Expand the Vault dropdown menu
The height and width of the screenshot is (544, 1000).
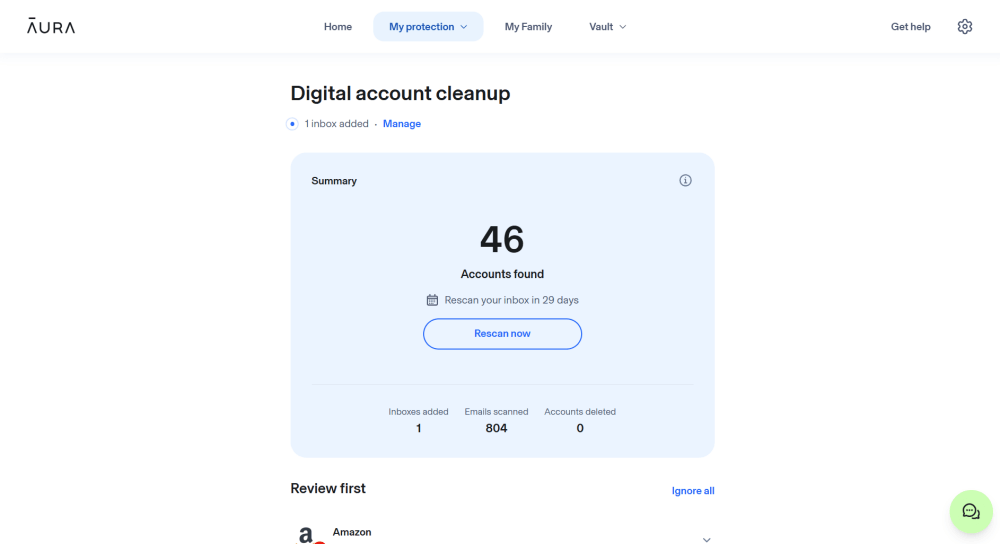coord(607,27)
